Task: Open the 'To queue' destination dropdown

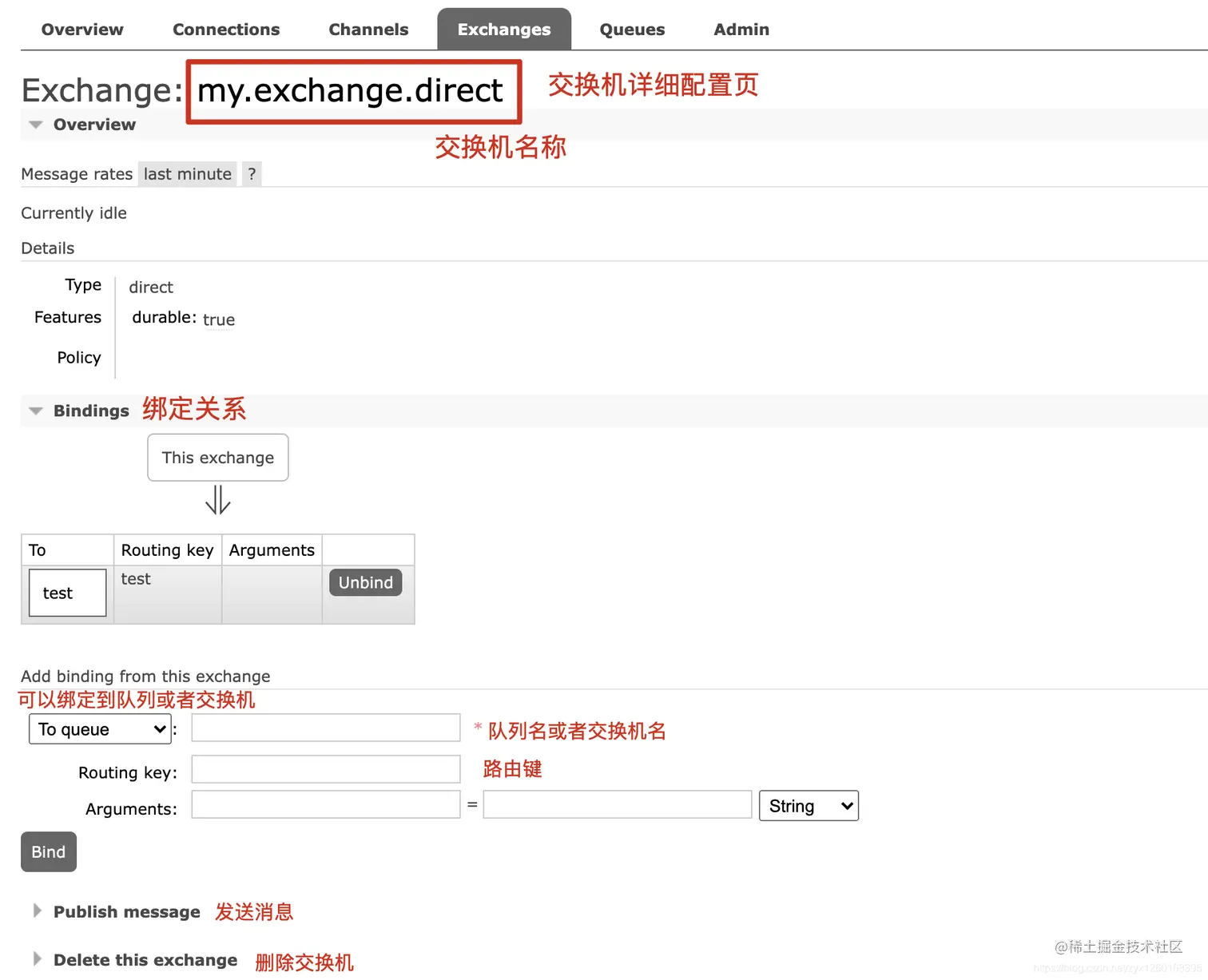Action: click(x=100, y=729)
